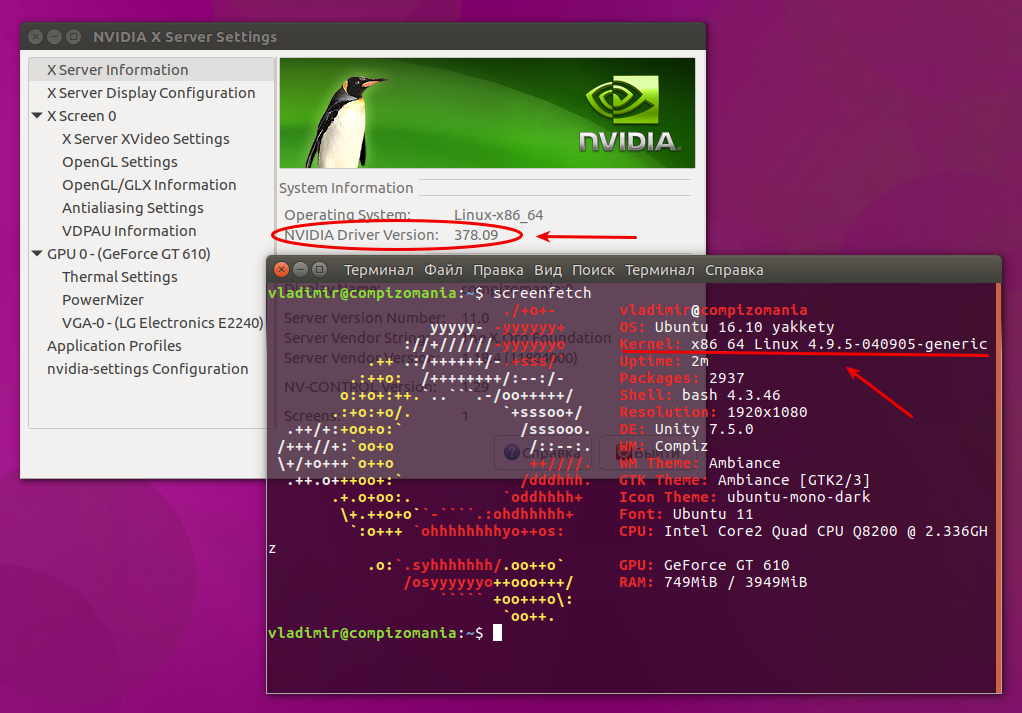Open PowerMizer page
Viewport: 1022px width, 713px height.
click(x=102, y=300)
